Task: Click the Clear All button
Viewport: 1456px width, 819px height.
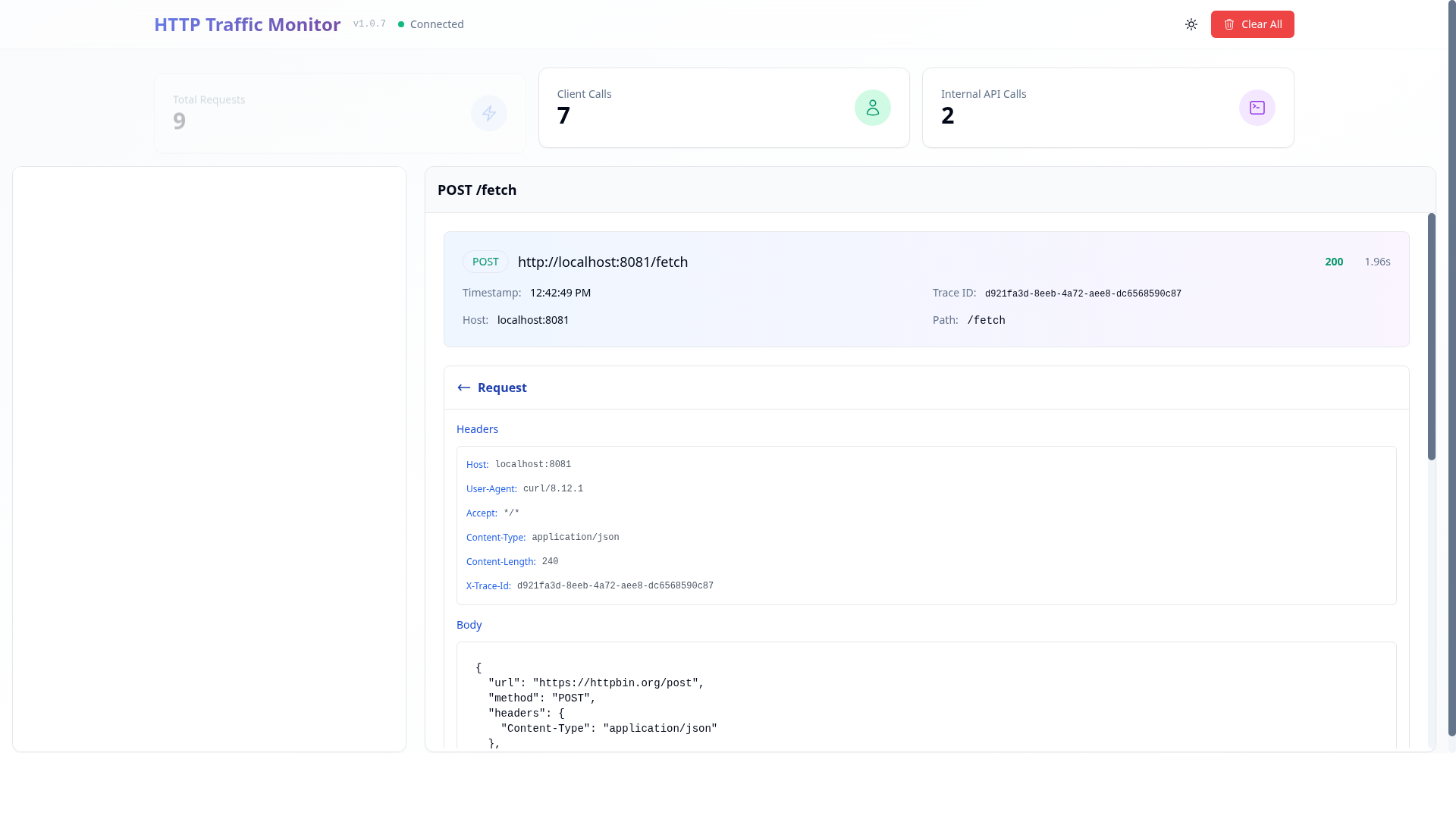Action: [x=1252, y=24]
